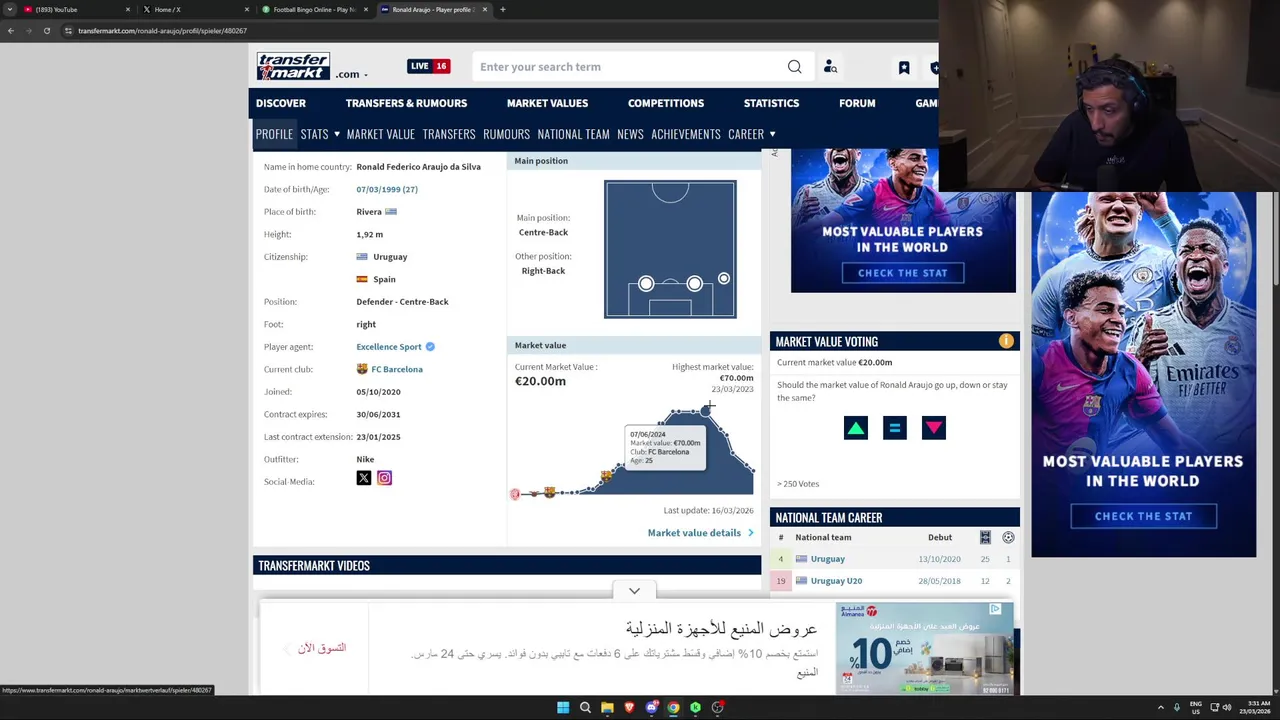Open the watchlist bookmark icon

click(x=904, y=67)
